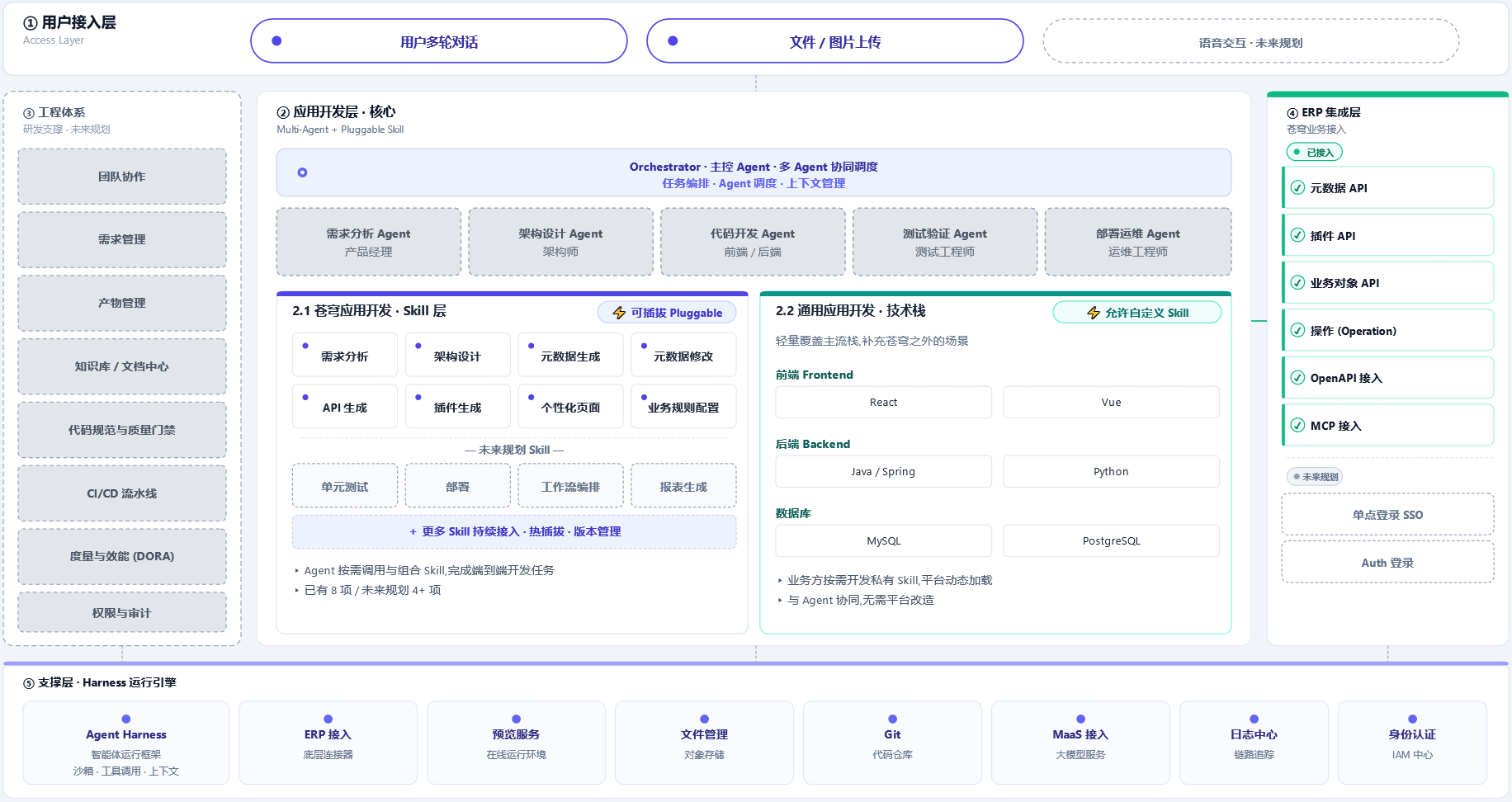Click the check icon next to MCP 接入
The width and height of the screenshot is (1512, 802).
click(x=1297, y=426)
